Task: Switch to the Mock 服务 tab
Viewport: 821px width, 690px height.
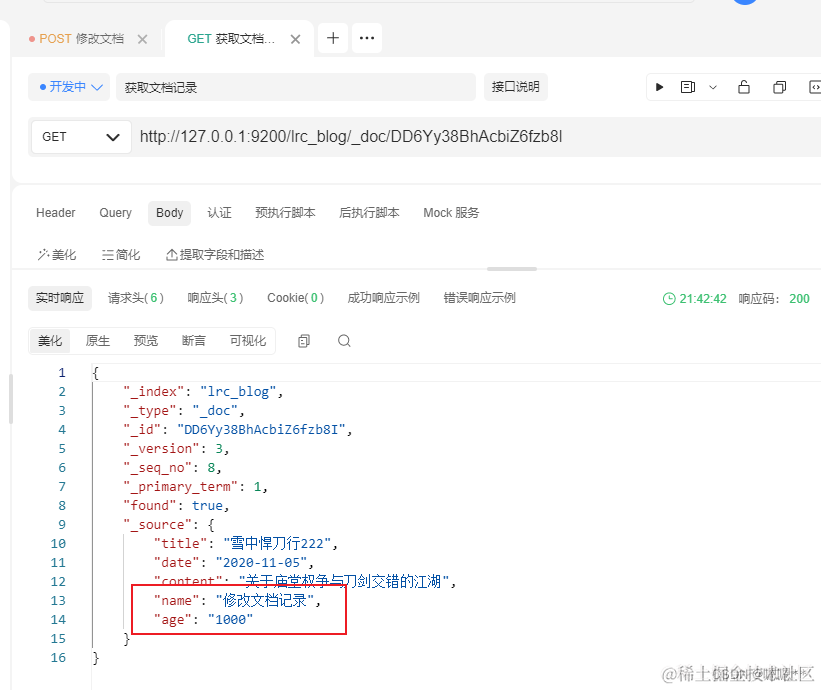Action: point(450,213)
